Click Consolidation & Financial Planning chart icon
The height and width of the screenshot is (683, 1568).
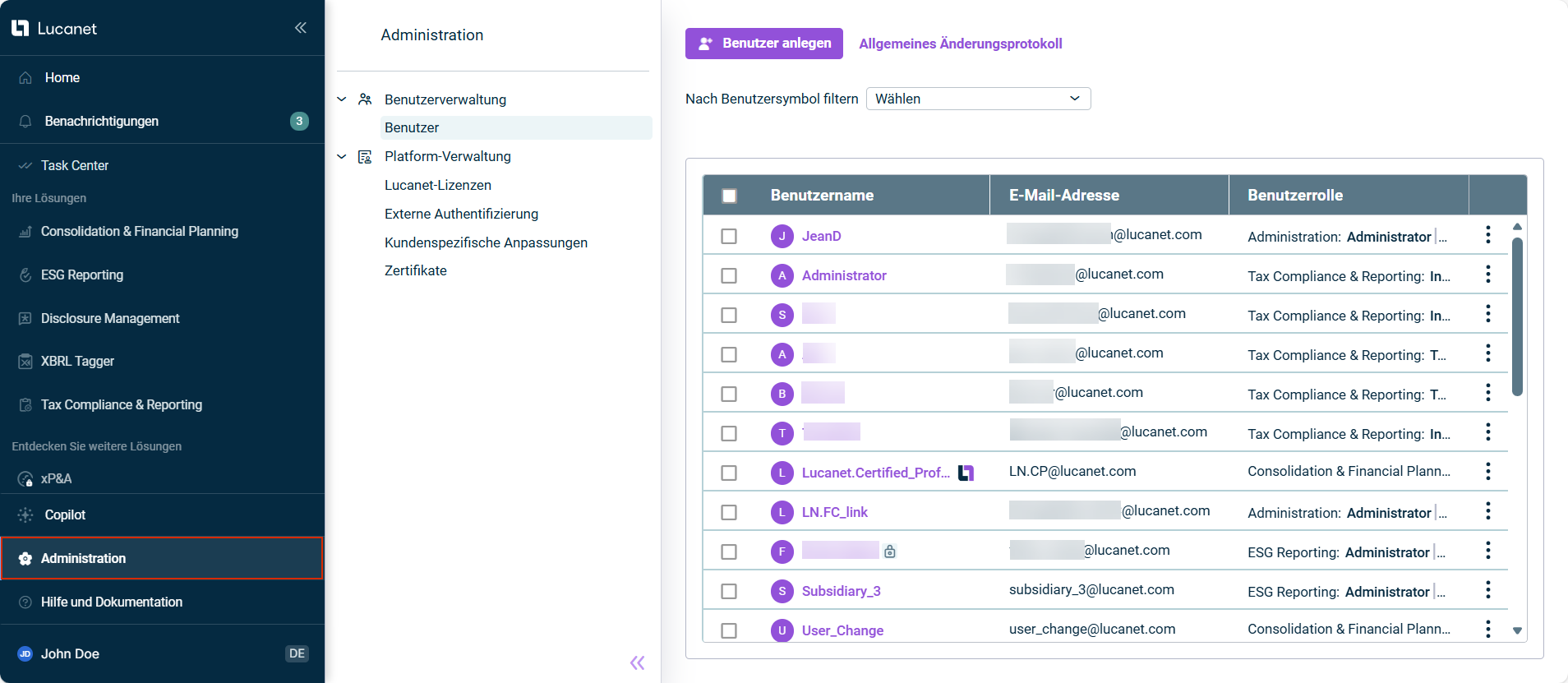25,232
